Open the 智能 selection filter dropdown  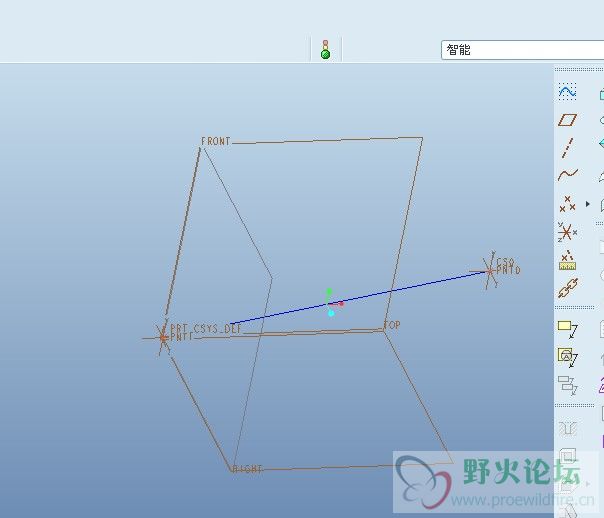tap(522, 50)
